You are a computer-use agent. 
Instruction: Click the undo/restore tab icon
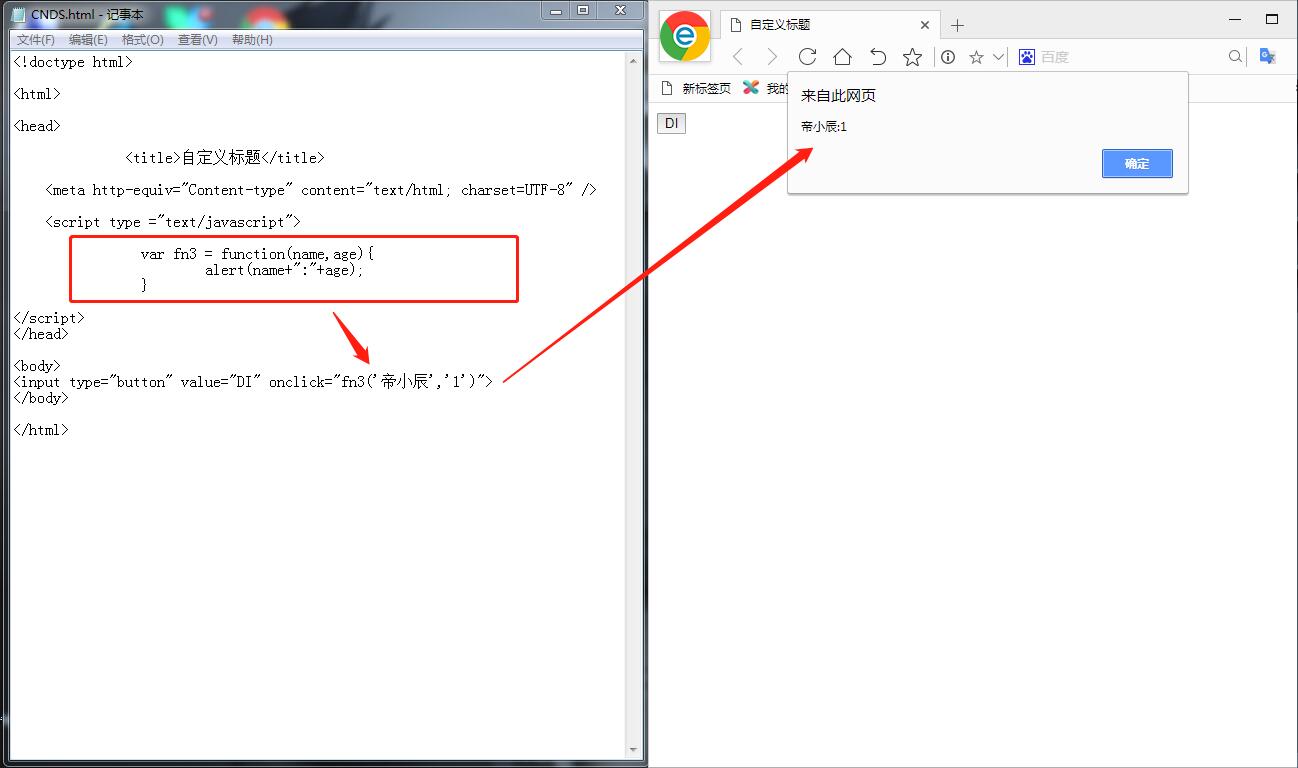[877, 57]
